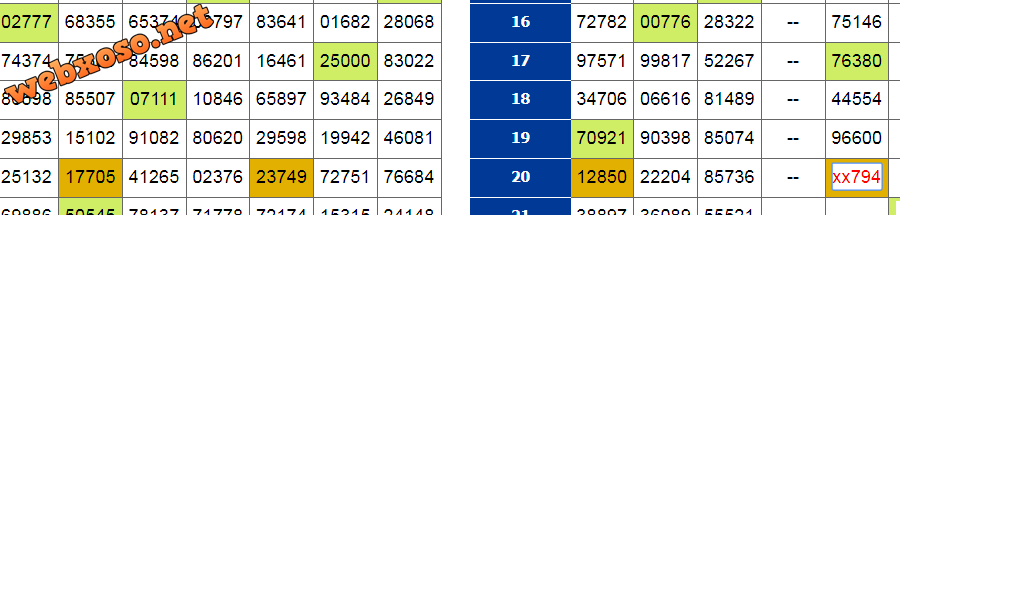Click number 41265
This screenshot has width=1009, height=614.
(x=154, y=178)
